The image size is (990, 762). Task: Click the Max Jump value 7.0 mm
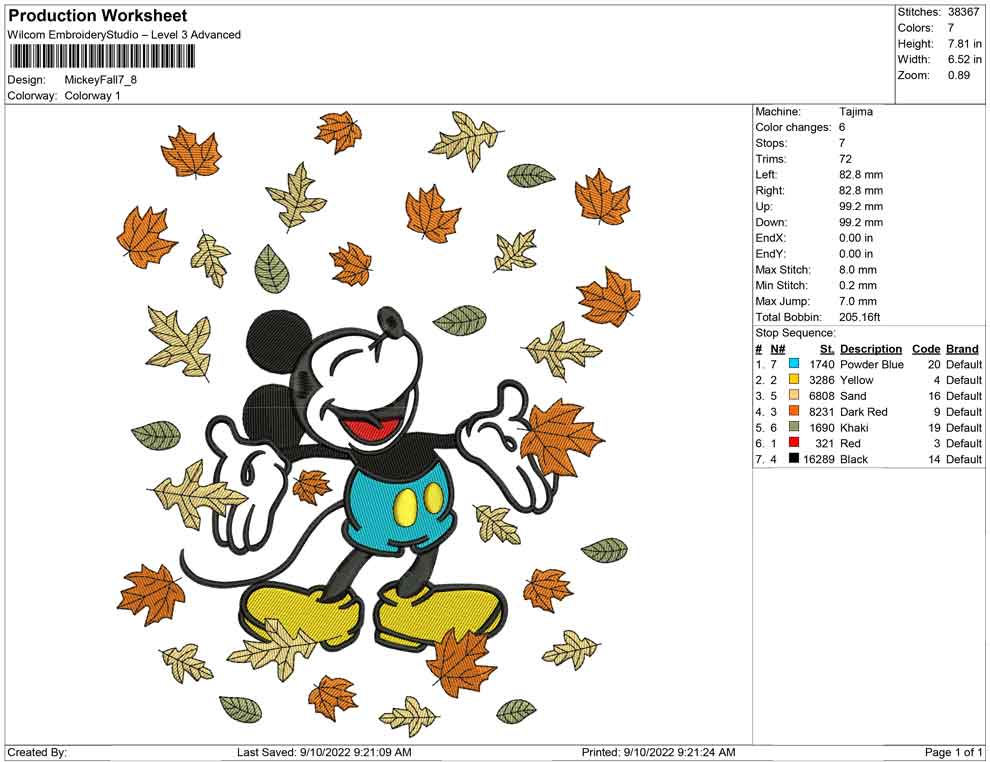point(858,301)
